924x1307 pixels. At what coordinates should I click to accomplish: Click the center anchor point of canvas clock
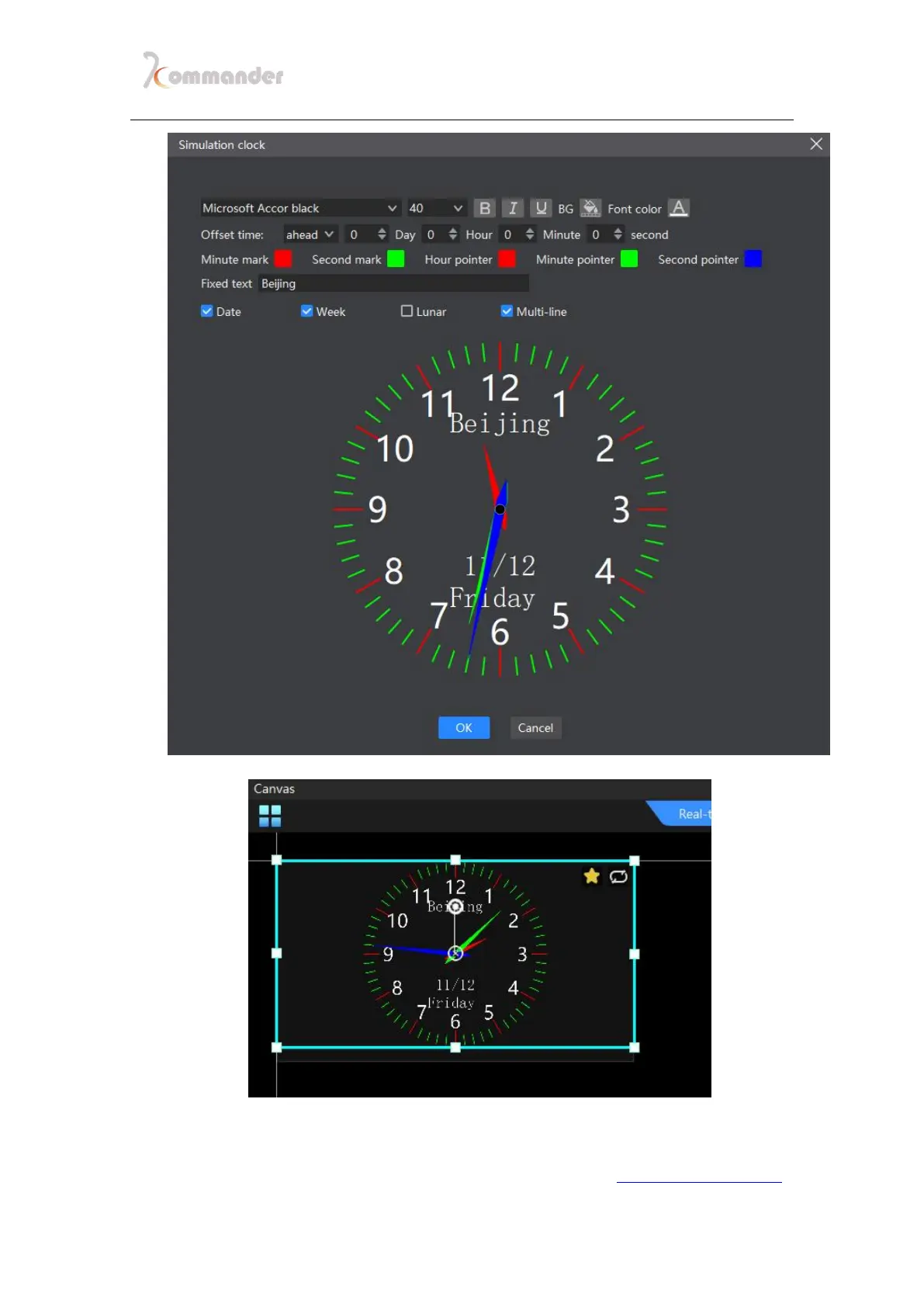455,953
